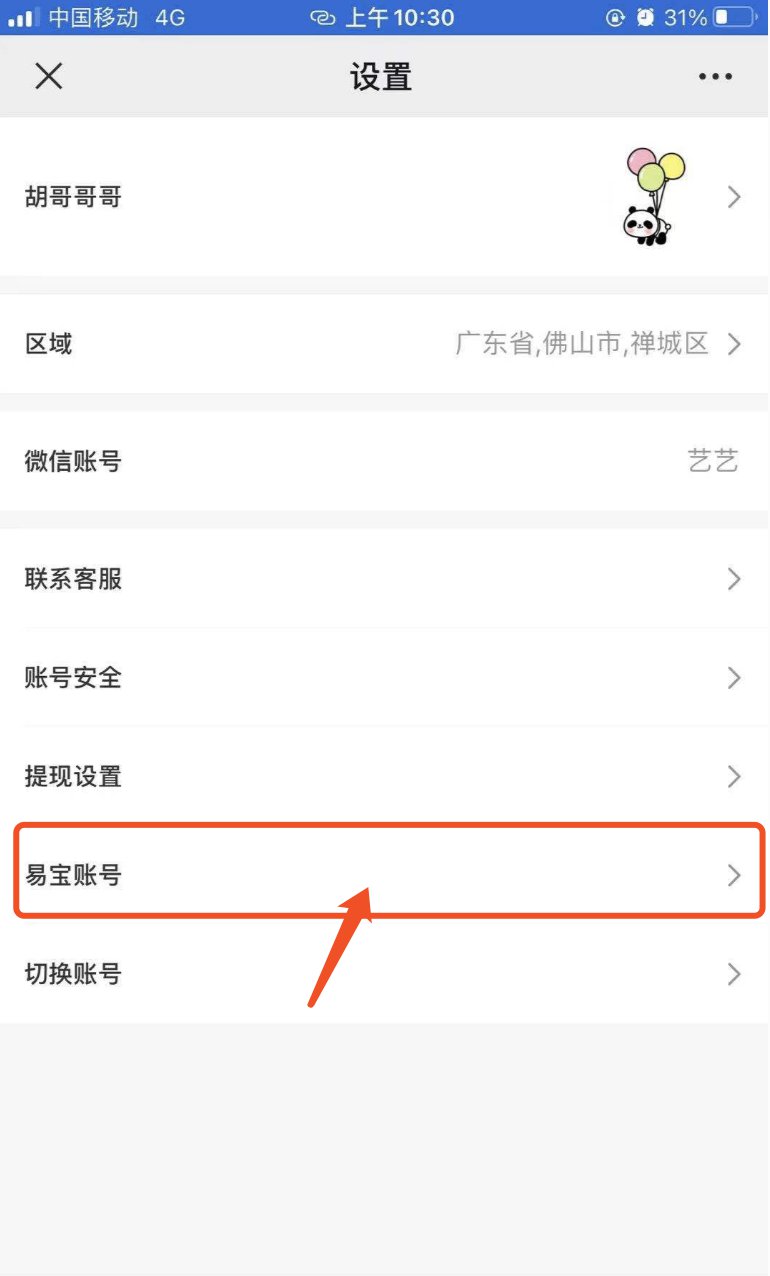Tap the 易宝账号 chevron icon
Image resolution: width=770 pixels, height=1276 pixels.
[734, 875]
